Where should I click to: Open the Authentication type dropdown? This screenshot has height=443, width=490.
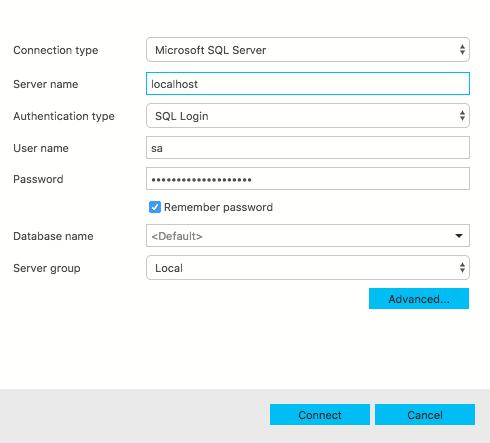tap(308, 116)
